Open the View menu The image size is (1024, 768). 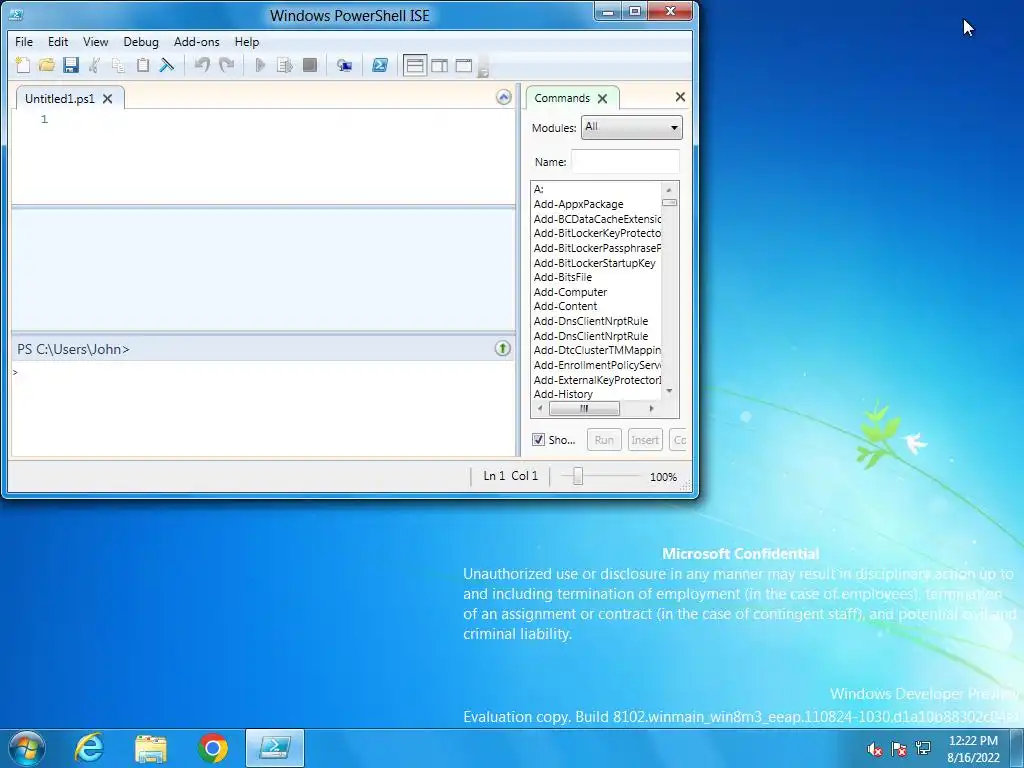(95, 42)
